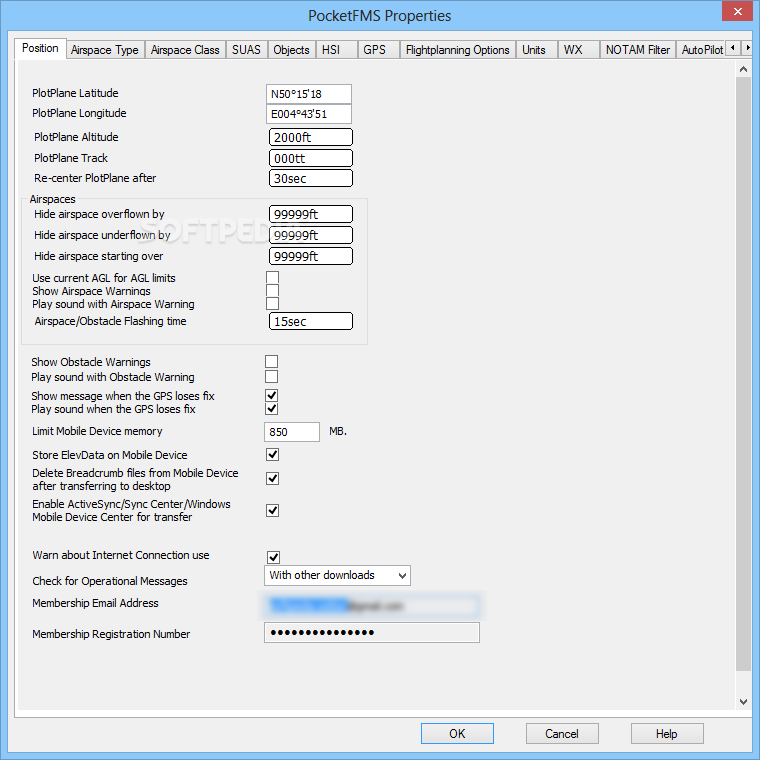The width and height of the screenshot is (760, 760).
Task: Uncheck Play sound when GPS loses fix
Action: [x=271, y=409]
